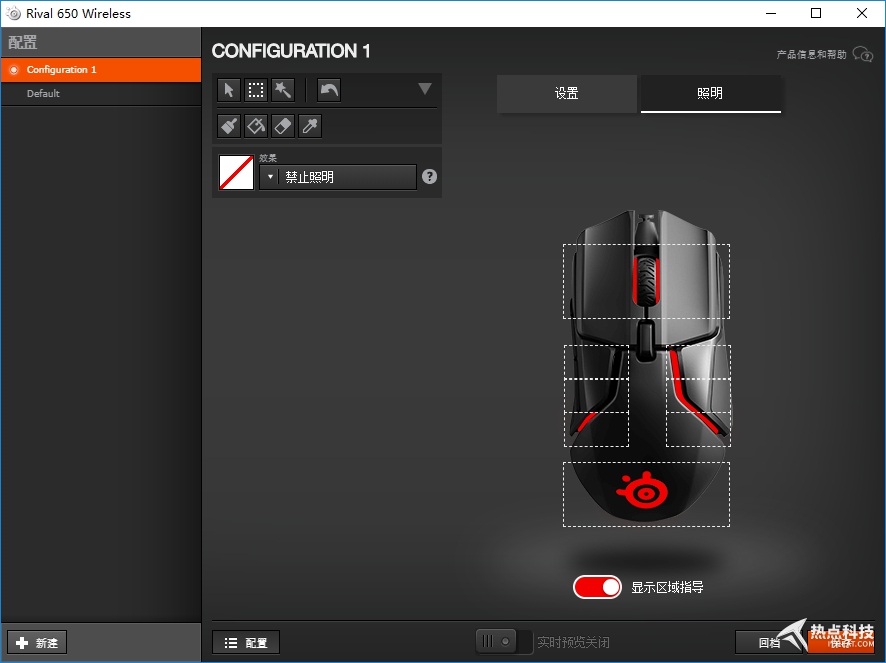The width and height of the screenshot is (886, 663).
Task: Choose the rectangular marquee selection tool
Action: [x=256, y=90]
